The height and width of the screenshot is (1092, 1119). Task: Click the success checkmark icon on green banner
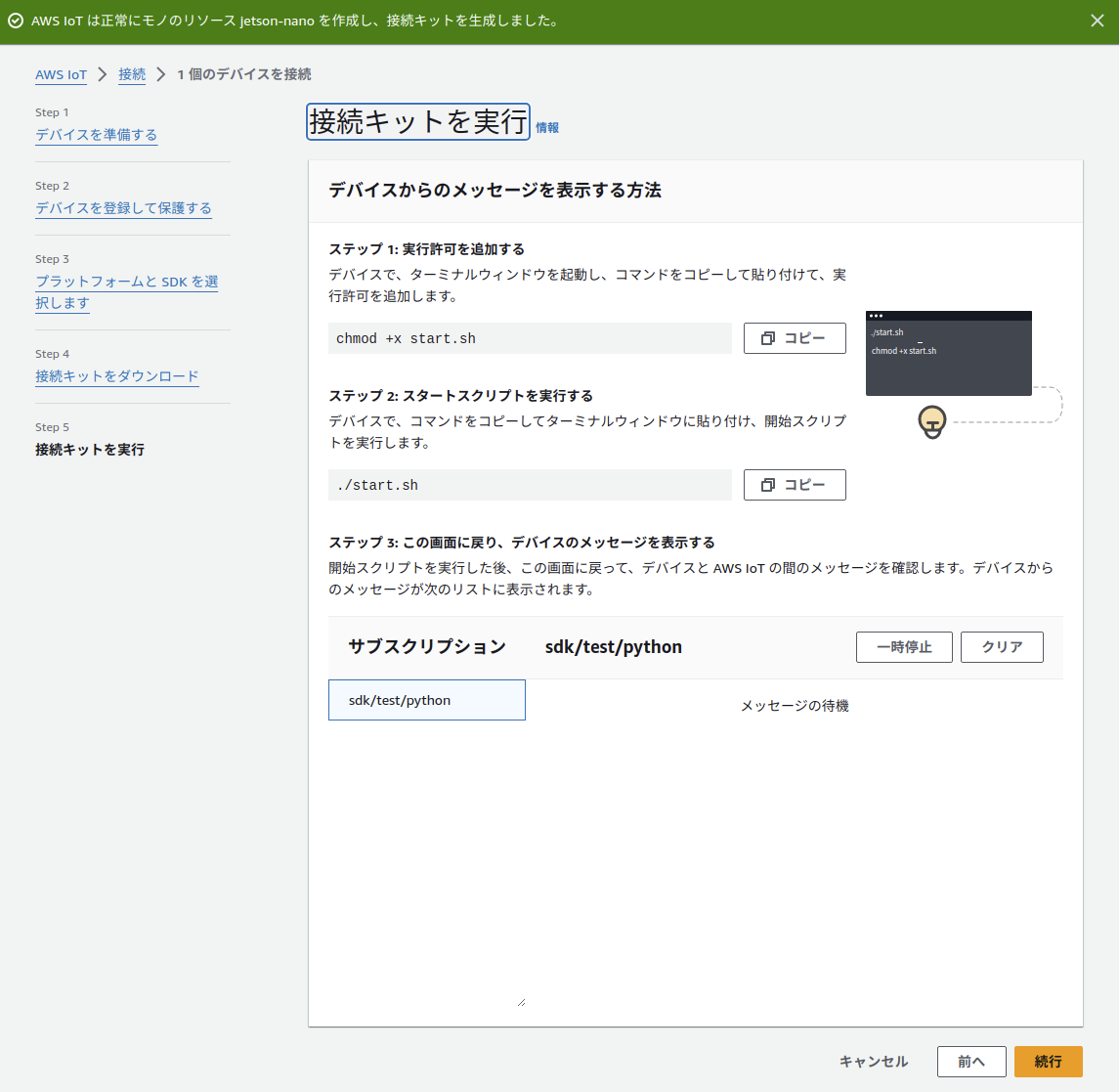[14, 20]
